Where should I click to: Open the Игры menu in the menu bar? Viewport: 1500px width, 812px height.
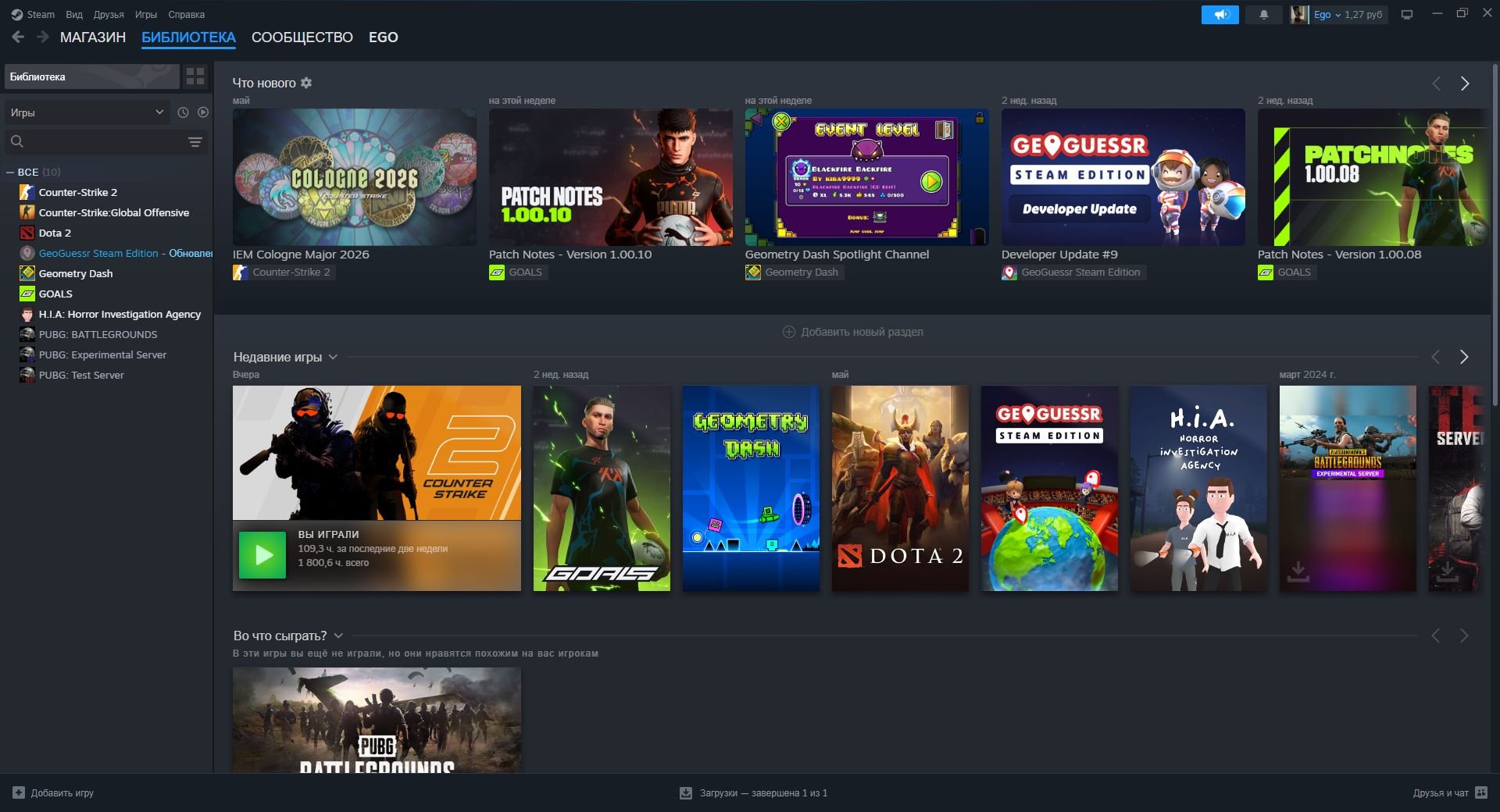pyautogui.click(x=145, y=14)
